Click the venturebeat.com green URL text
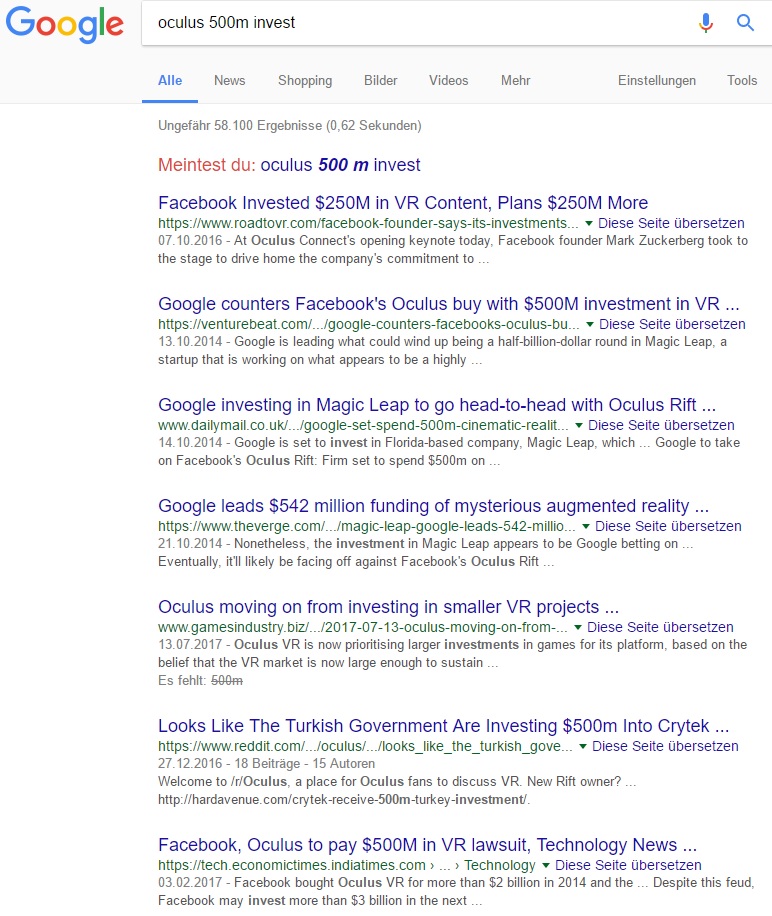Viewport: 772px width, 916px height. click(369, 324)
